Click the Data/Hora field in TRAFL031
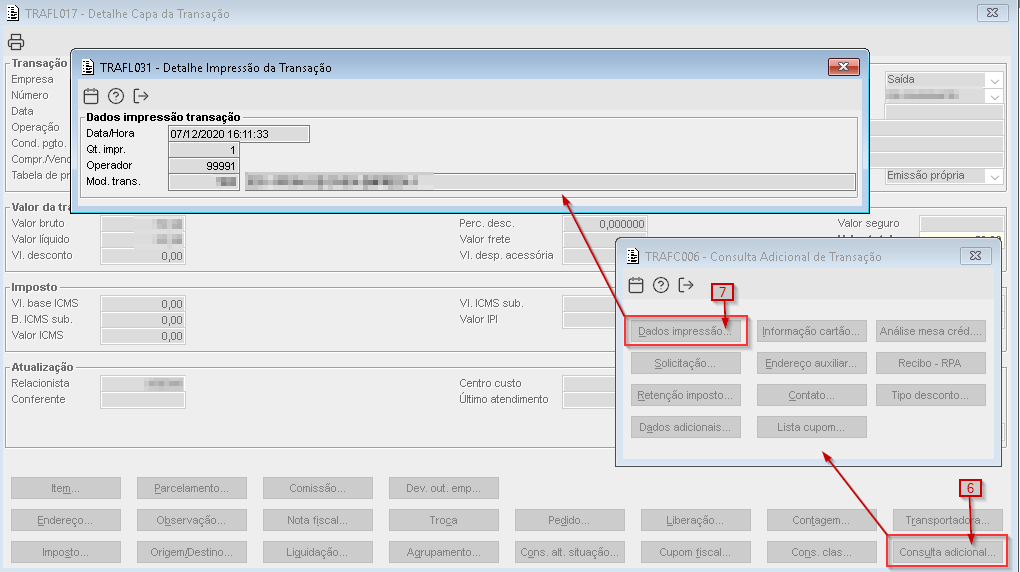The image size is (1020, 572). pos(239,134)
